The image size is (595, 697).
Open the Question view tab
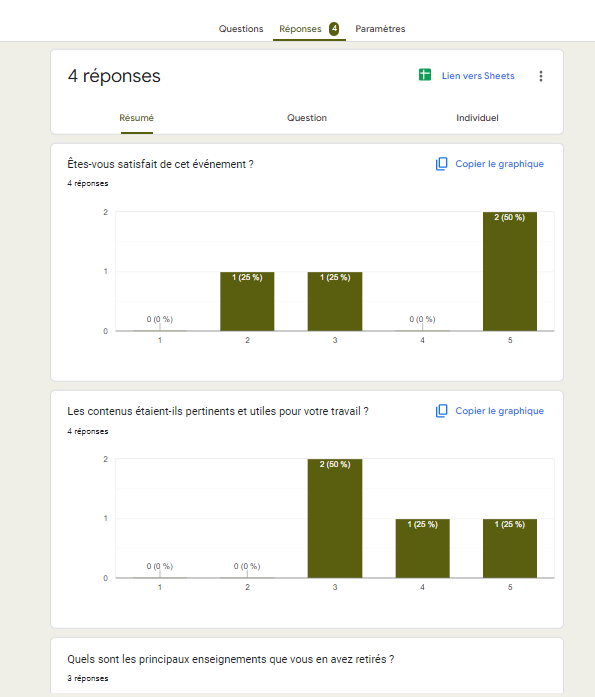coord(307,118)
